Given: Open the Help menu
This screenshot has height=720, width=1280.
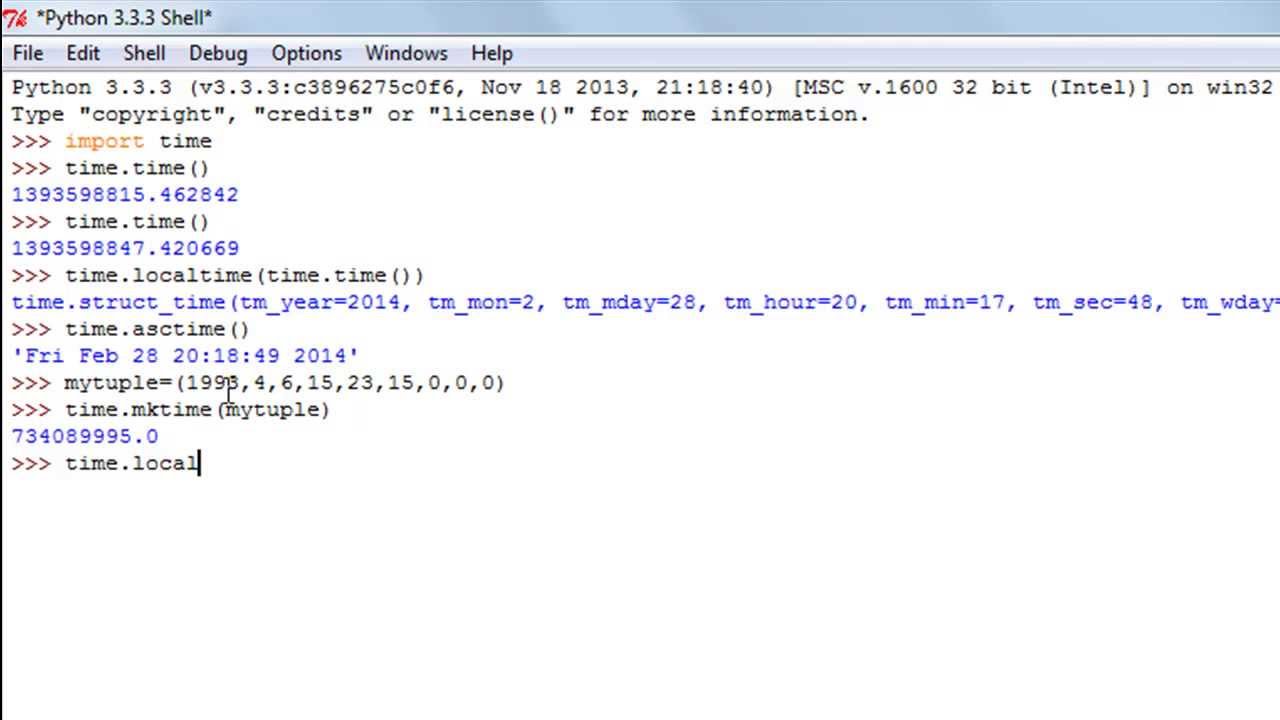Looking at the screenshot, I should click(x=491, y=53).
